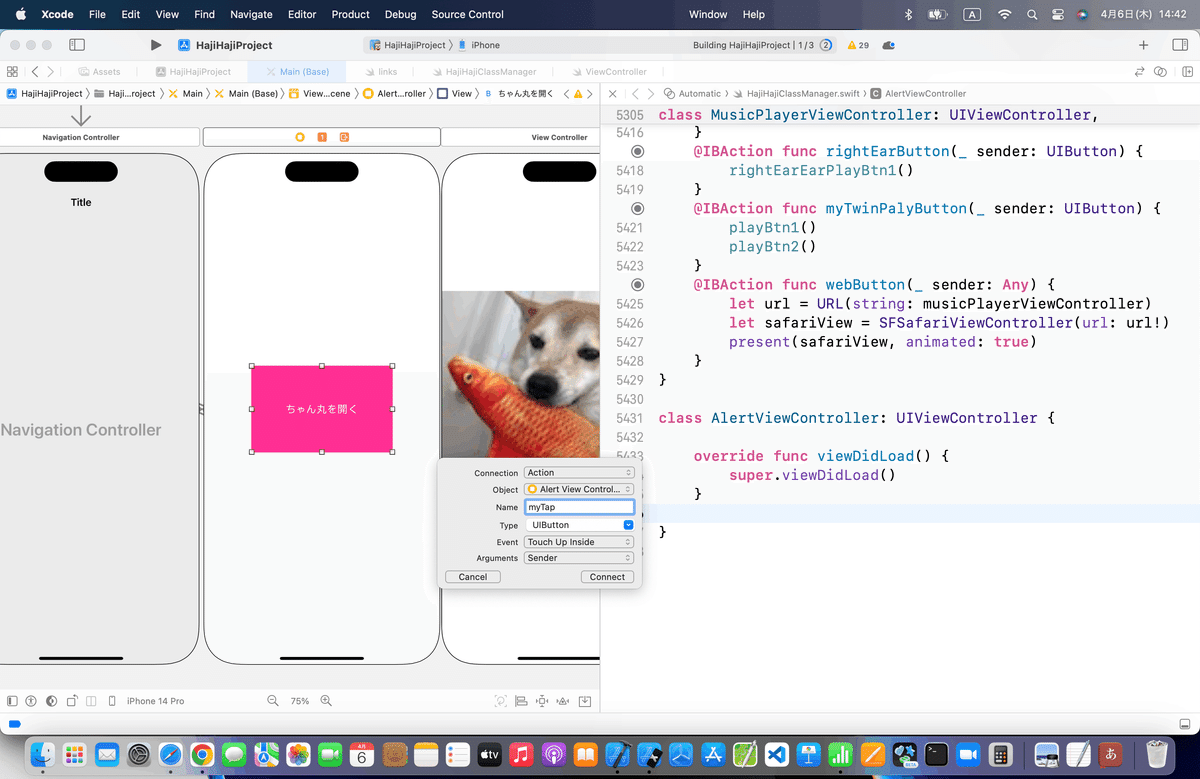Go back in the storyboard editor history
This screenshot has width=1200, height=779.
click(x=35, y=72)
